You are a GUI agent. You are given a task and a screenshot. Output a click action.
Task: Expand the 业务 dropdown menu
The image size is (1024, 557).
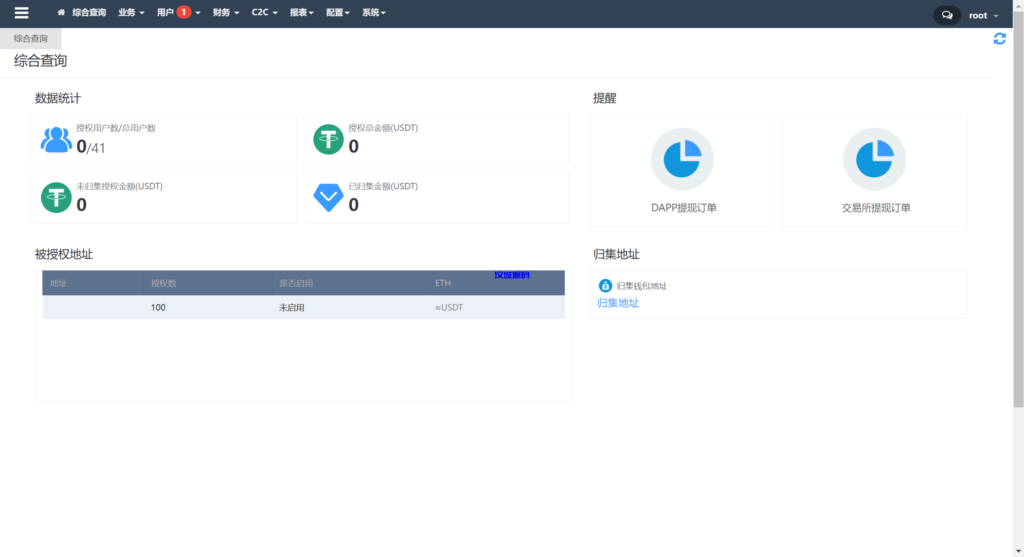coord(131,13)
